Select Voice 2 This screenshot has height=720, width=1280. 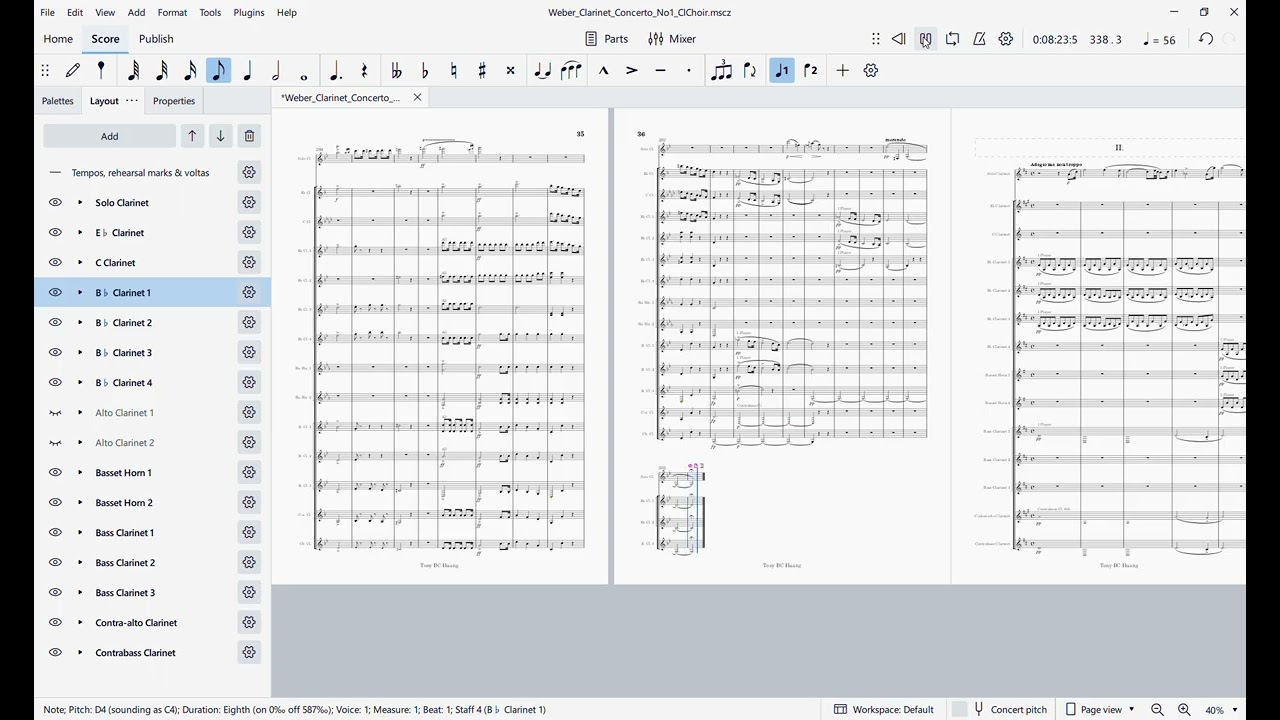(811, 70)
